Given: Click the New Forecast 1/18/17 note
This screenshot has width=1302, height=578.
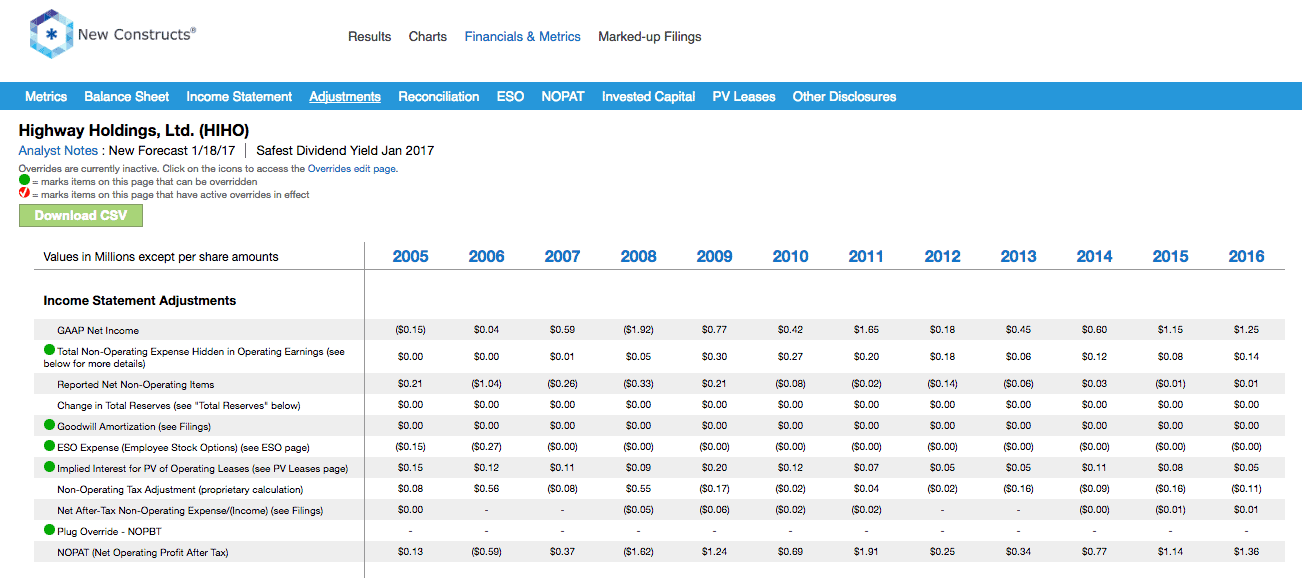Looking at the screenshot, I should click(172, 151).
